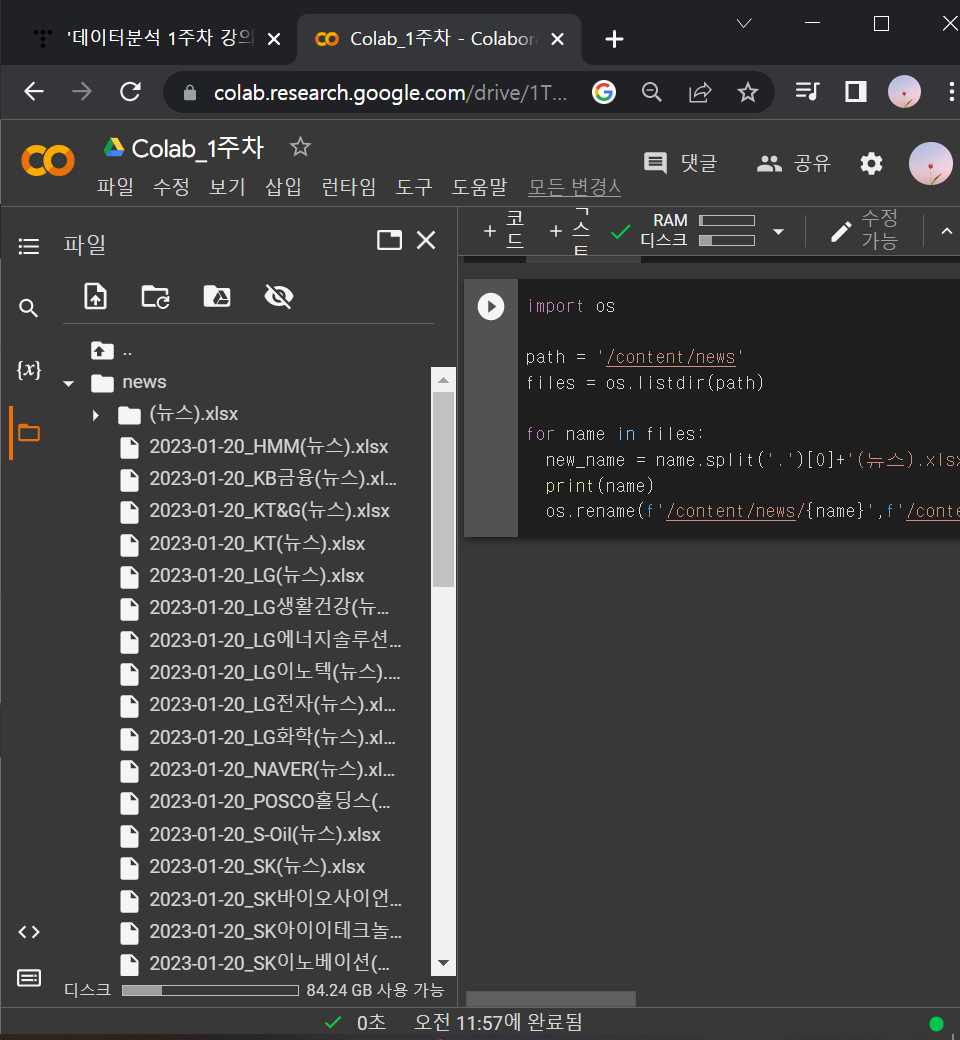Collapse the news folder
The width and height of the screenshot is (960, 1040).
pyautogui.click(x=68, y=383)
